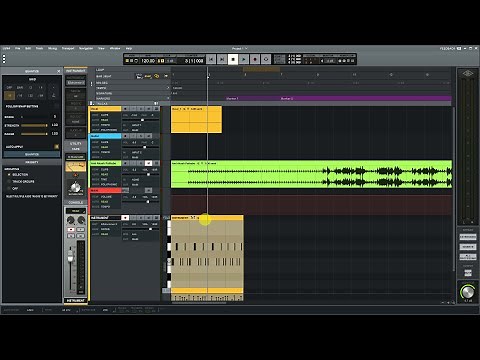Image resolution: width=480 pixels, height=360 pixels.
Task: Select the 1/32 quantize grid value
Action: [30, 96]
